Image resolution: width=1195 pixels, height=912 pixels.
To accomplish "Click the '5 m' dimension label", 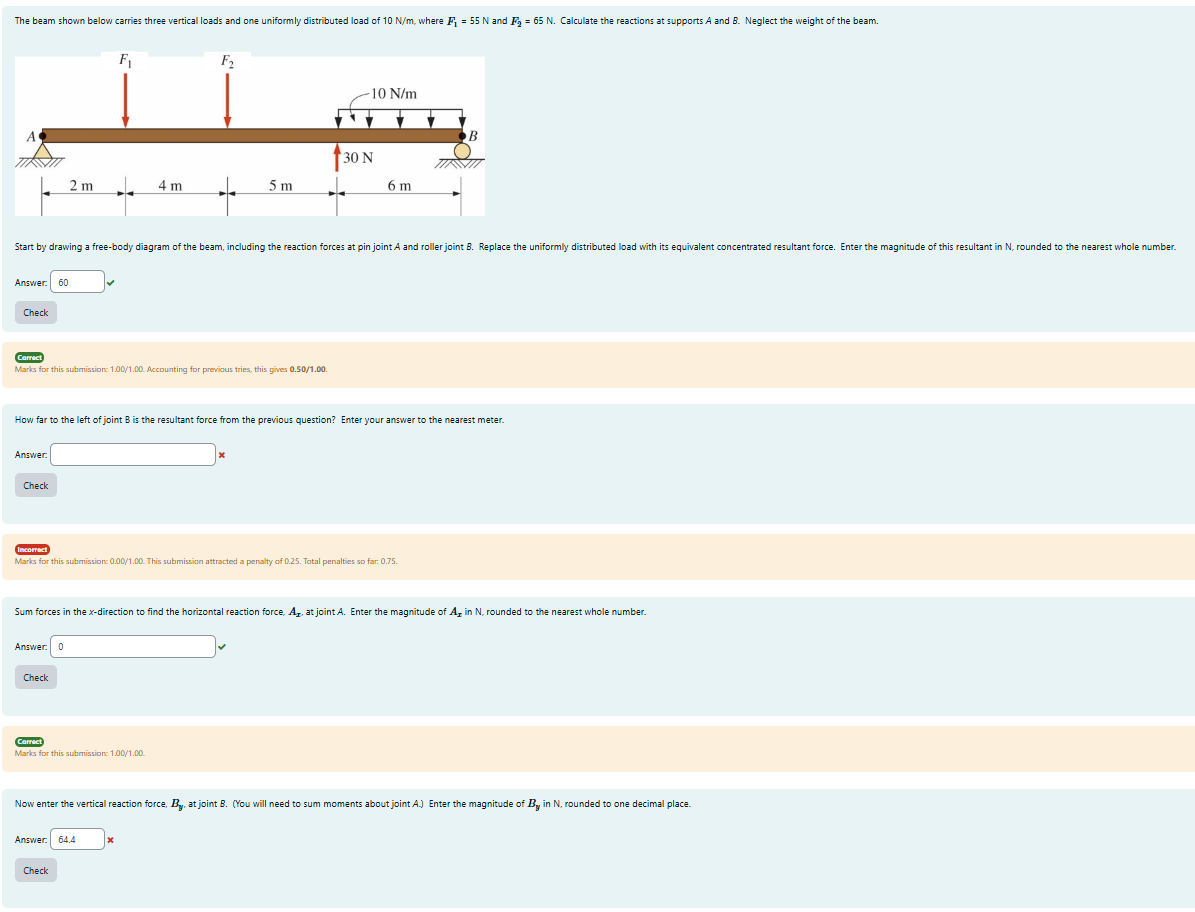I will pos(280,186).
